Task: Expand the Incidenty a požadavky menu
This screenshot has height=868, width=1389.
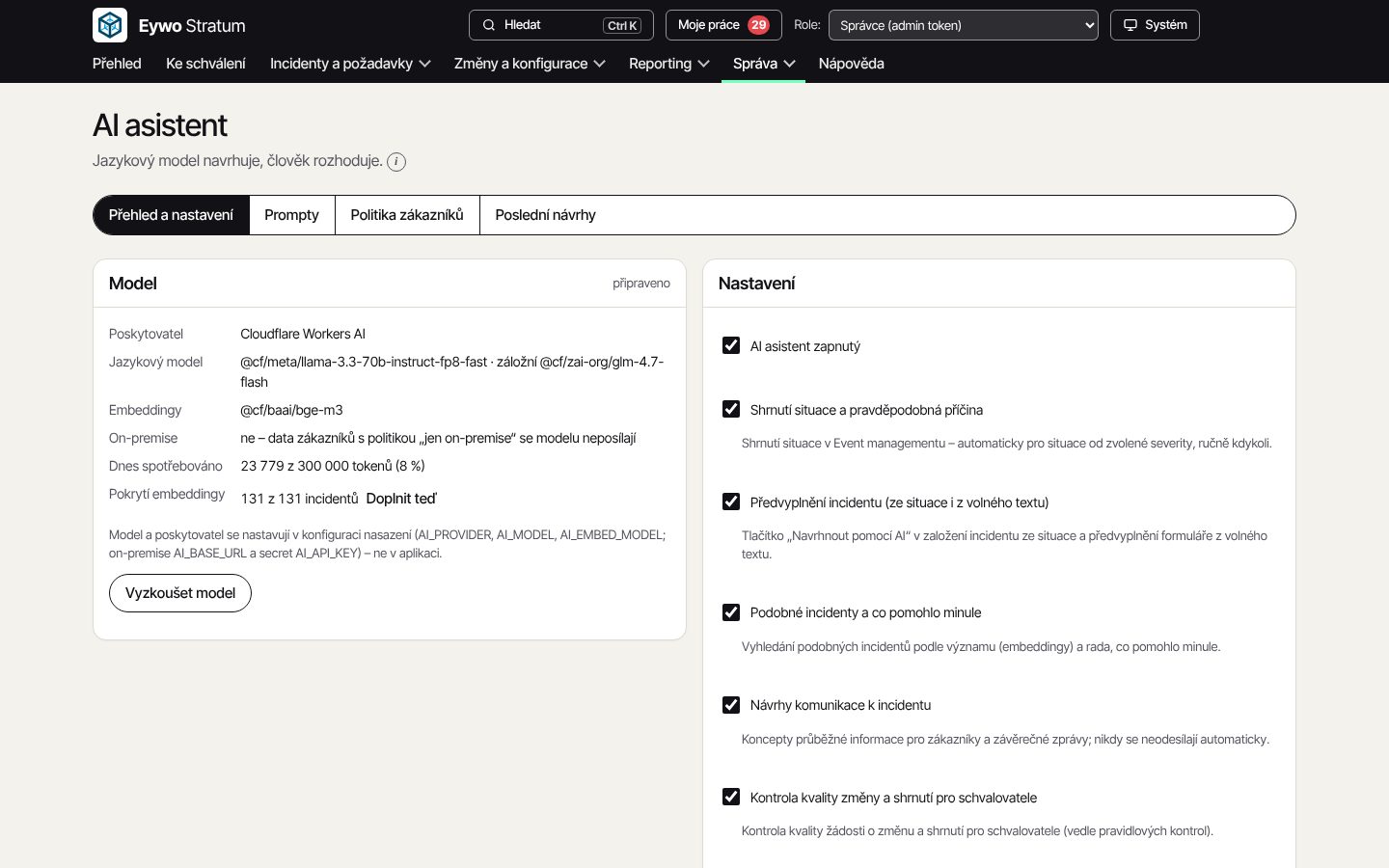Action: pos(350,64)
